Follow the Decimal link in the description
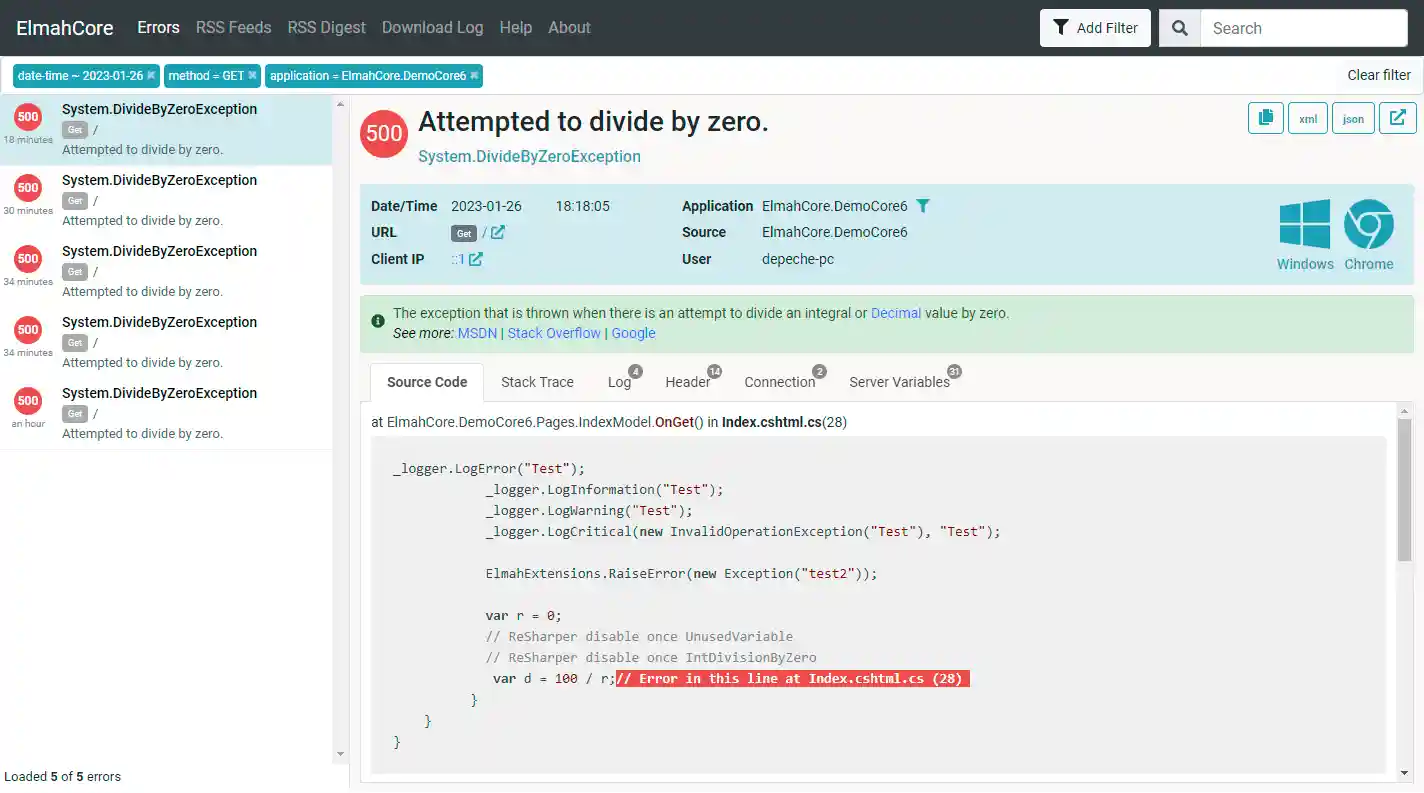The height and width of the screenshot is (793, 1424). point(896,313)
